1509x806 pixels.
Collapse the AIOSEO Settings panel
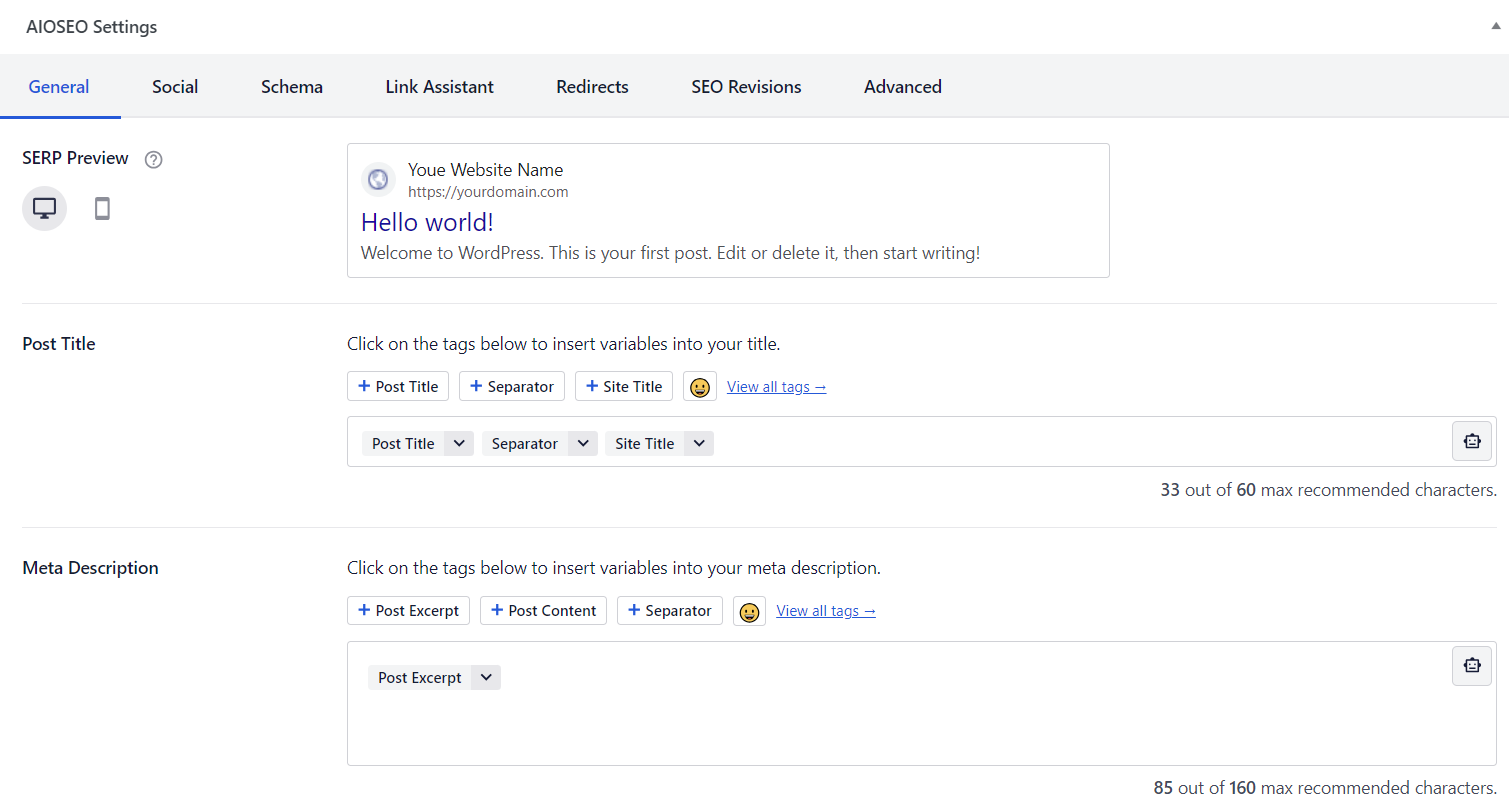tap(1494, 27)
